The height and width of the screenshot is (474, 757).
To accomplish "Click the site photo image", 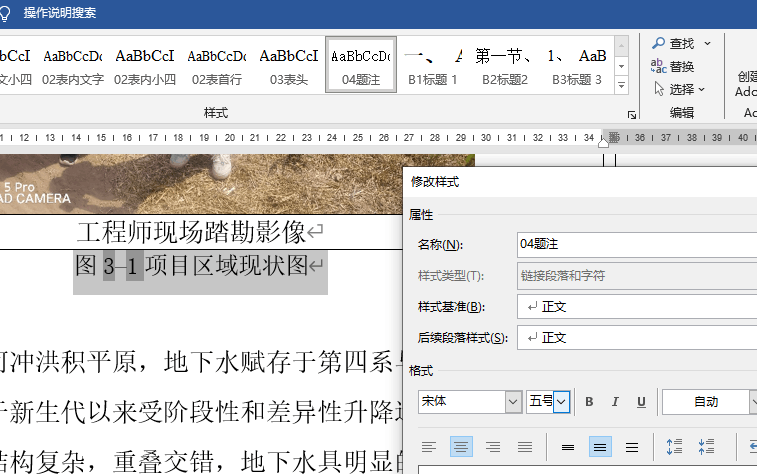I will click(x=237, y=184).
